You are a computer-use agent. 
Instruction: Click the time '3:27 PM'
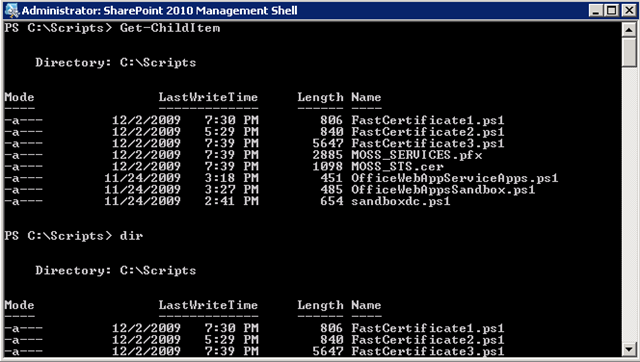click(231, 190)
